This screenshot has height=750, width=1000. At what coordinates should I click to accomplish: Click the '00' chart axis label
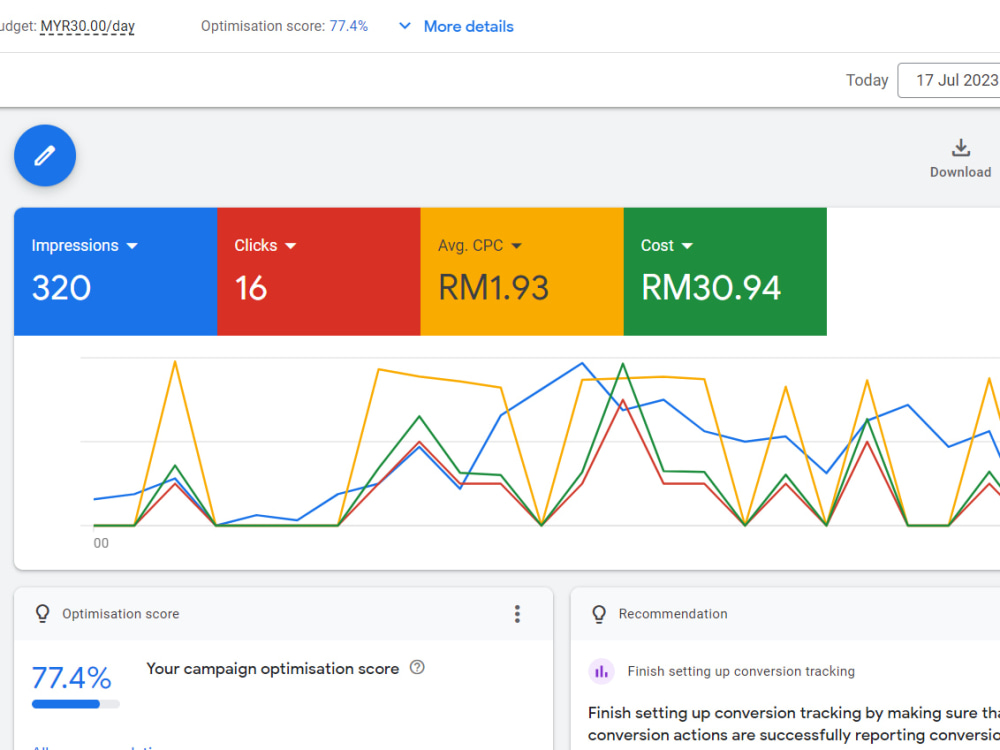click(x=101, y=543)
